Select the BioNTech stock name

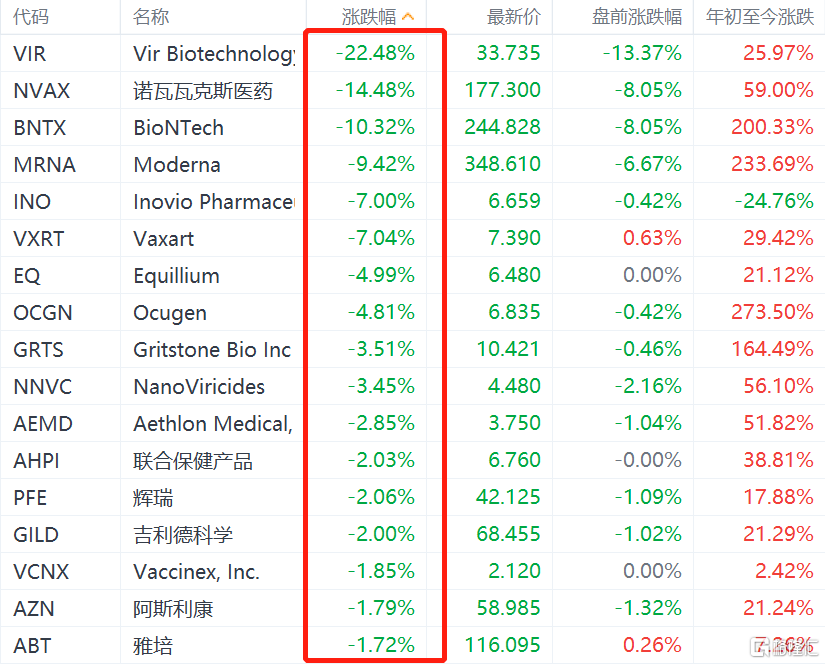pyautogui.click(x=178, y=128)
